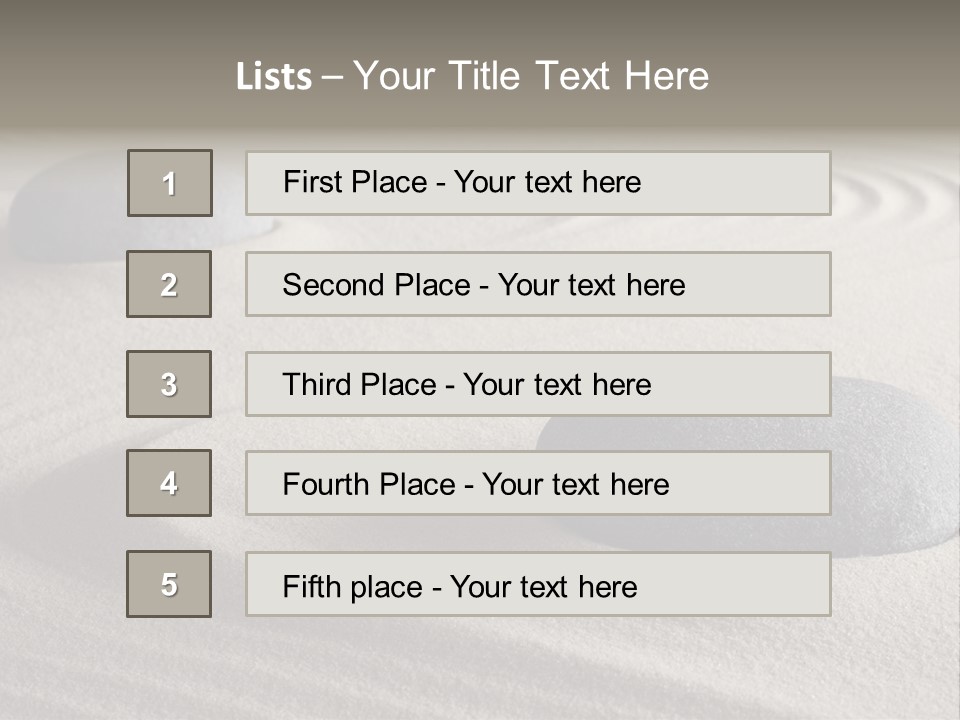Click the bold word 'Lists' in title
Screen dimensions: 960x720
point(274,77)
